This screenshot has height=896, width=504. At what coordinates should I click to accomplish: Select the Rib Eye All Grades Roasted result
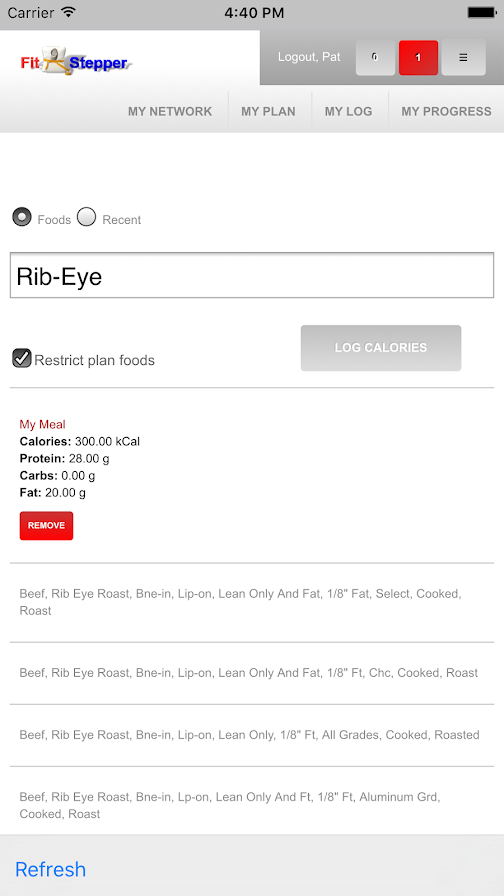coord(252,735)
